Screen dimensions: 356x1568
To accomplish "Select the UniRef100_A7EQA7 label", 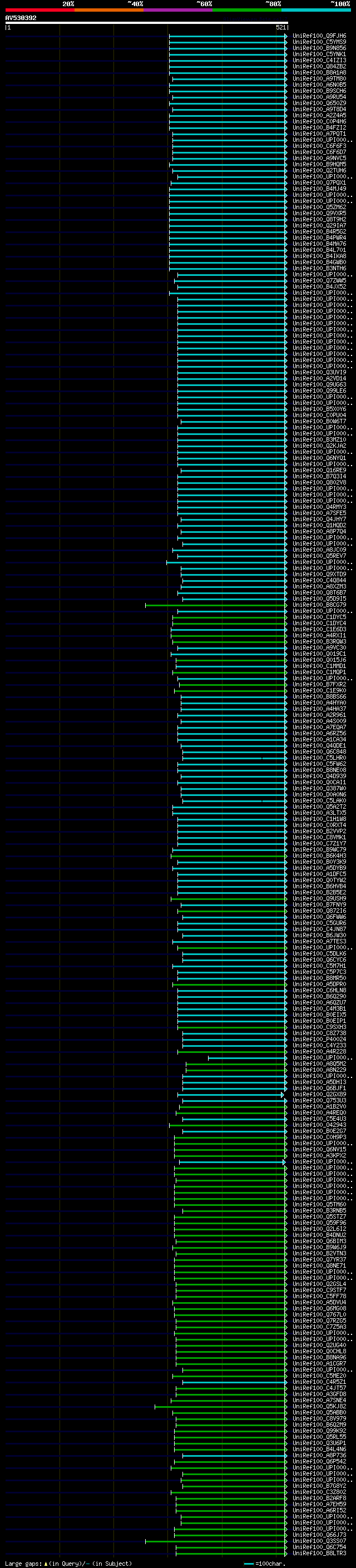I will coord(319,728).
